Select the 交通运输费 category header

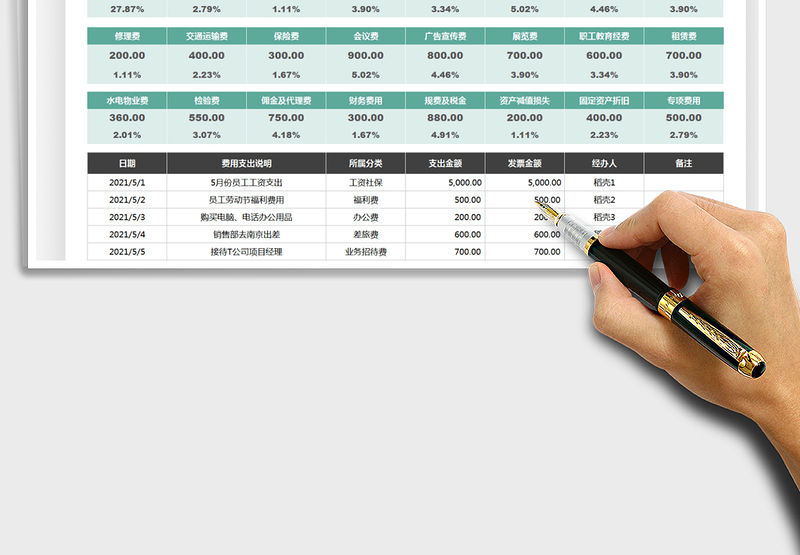pyautogui.click(x=206, y=36)
